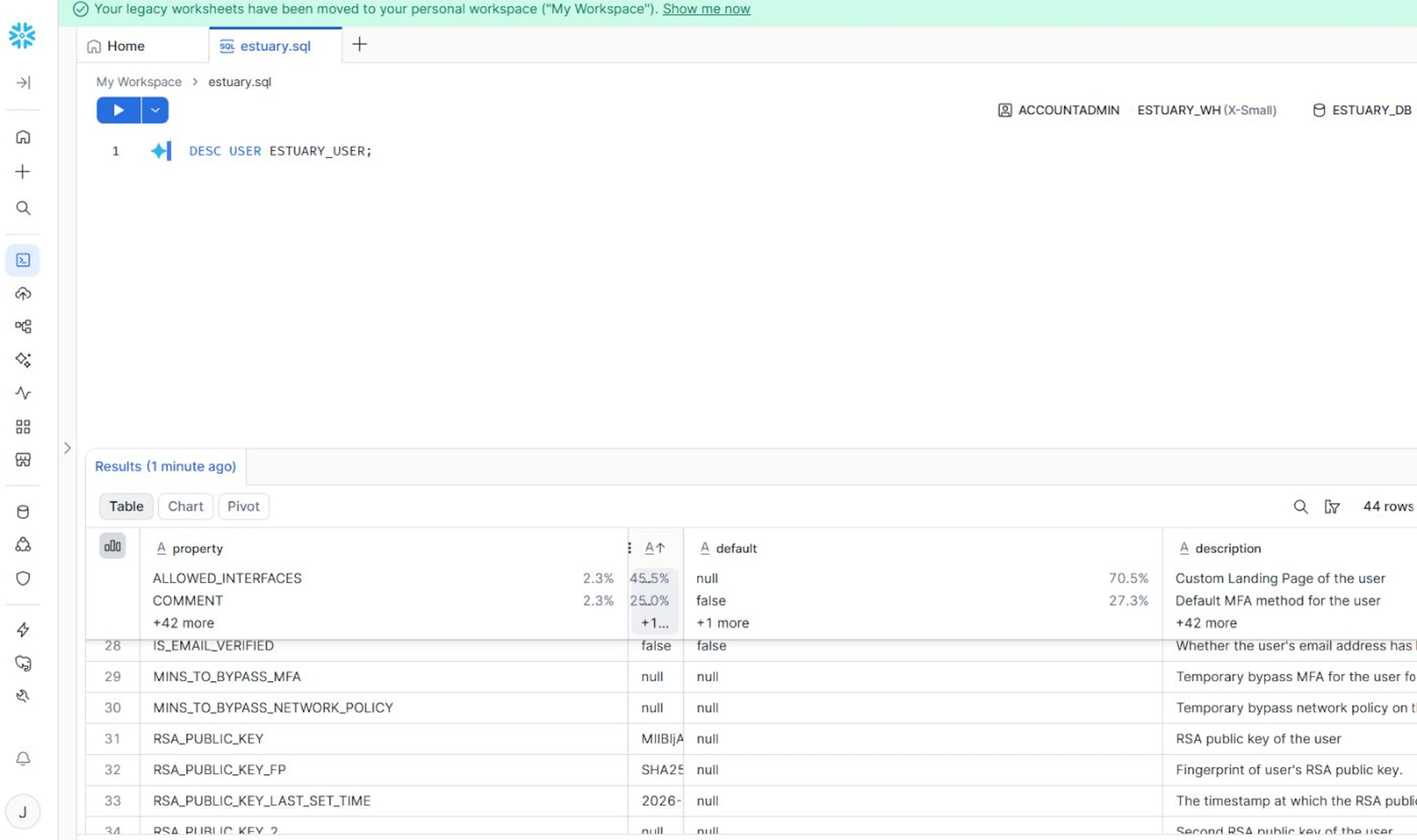This screenshot has width=1417, height=840.
Task: Click the Show me now link
Action: [706, 9]
